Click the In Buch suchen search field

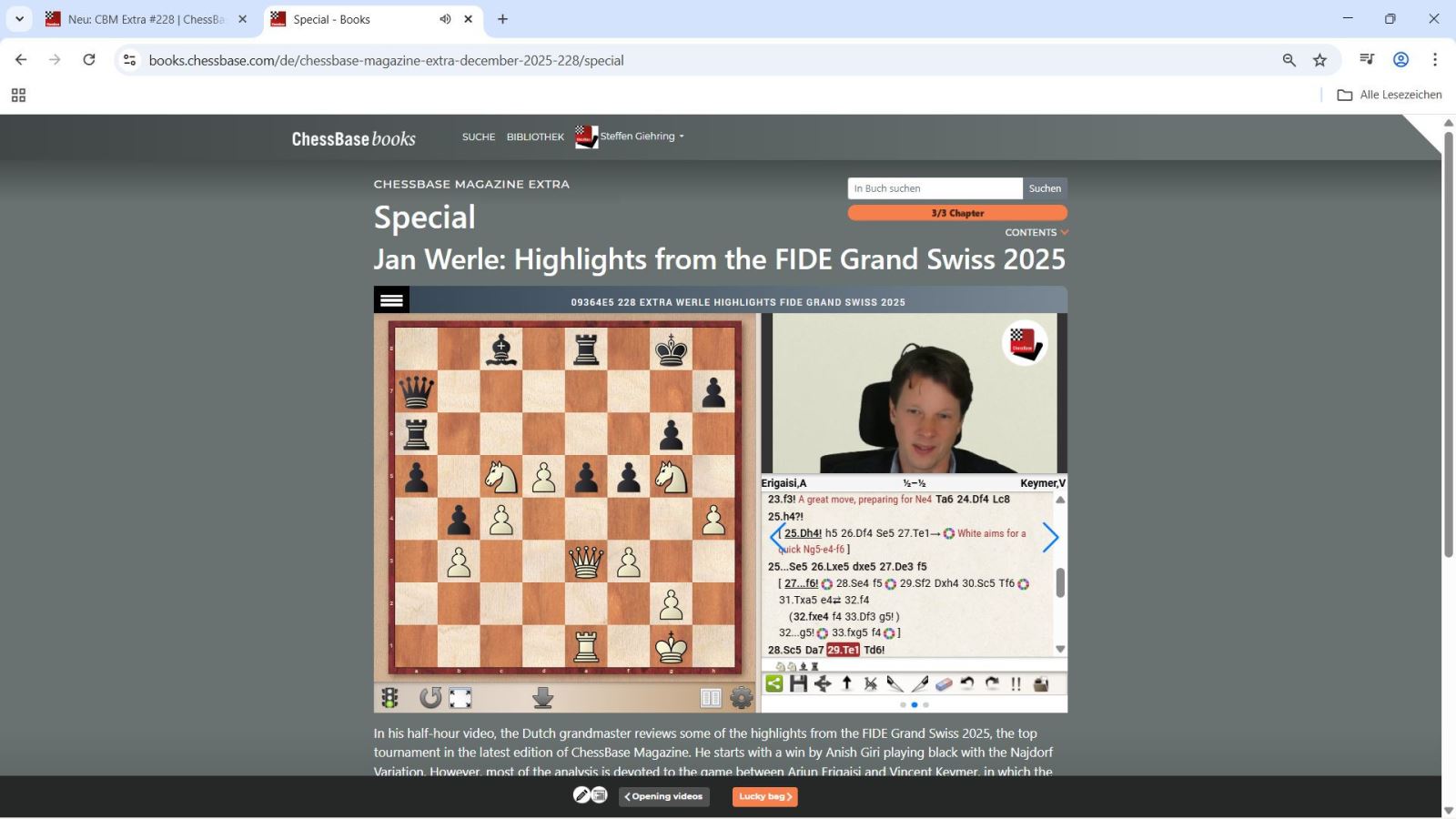click(935, 188)
